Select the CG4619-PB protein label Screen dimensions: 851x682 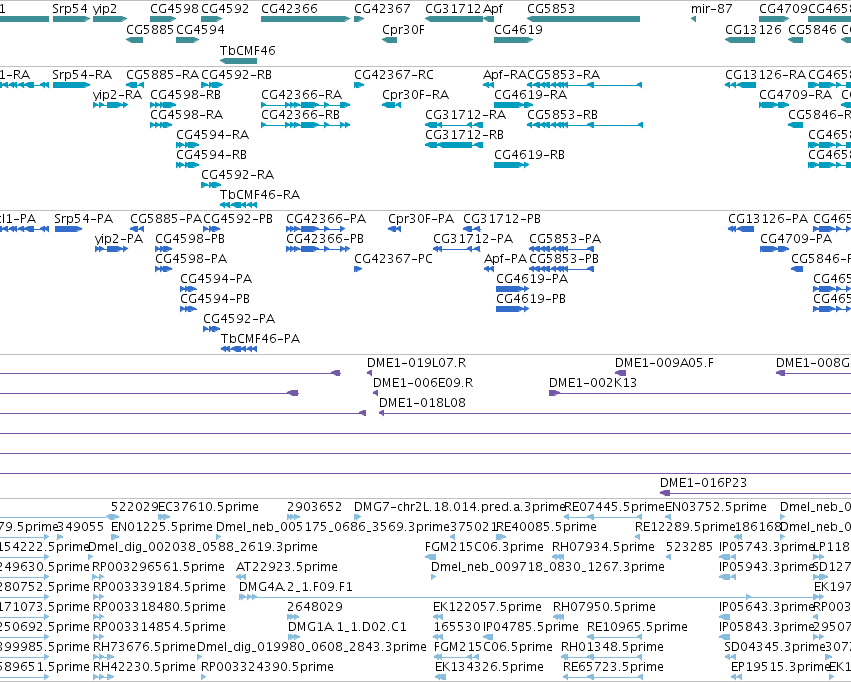coord(531,299)
